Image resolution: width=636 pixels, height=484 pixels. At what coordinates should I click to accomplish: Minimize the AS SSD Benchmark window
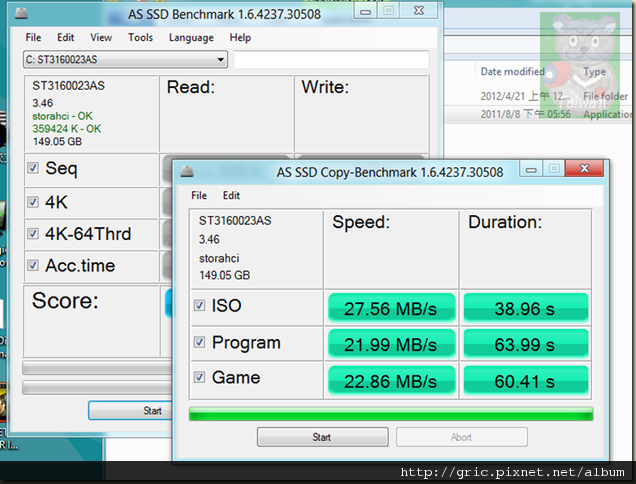point(365,11)
